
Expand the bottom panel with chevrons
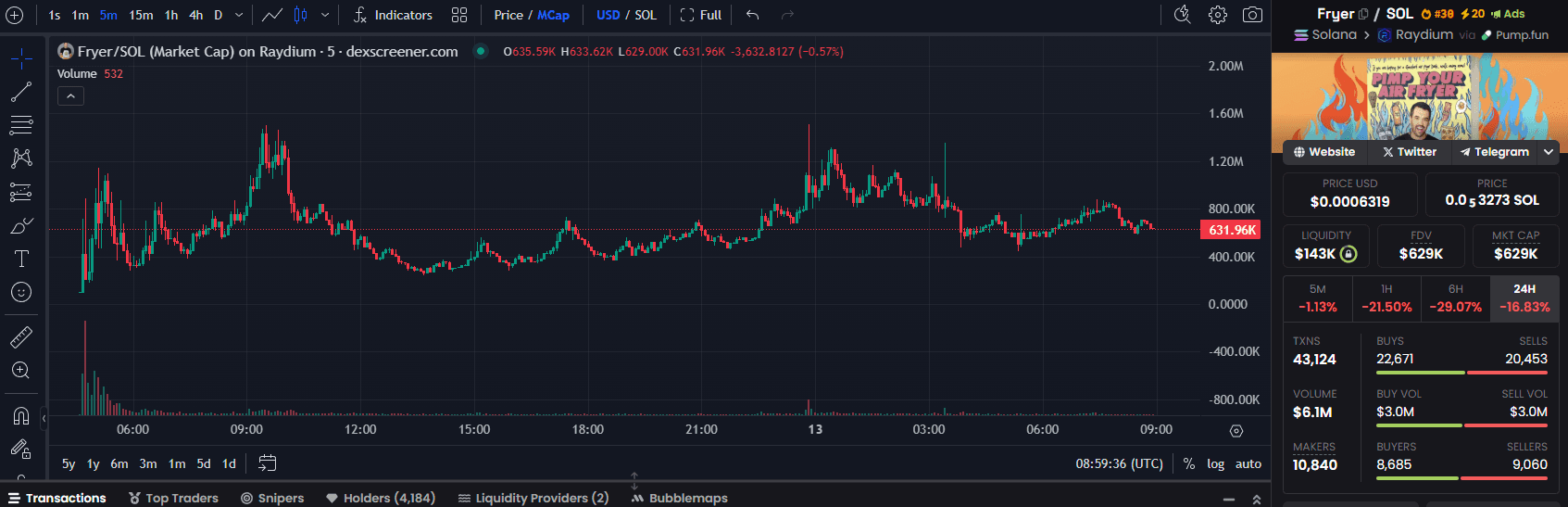point(1257,499)
